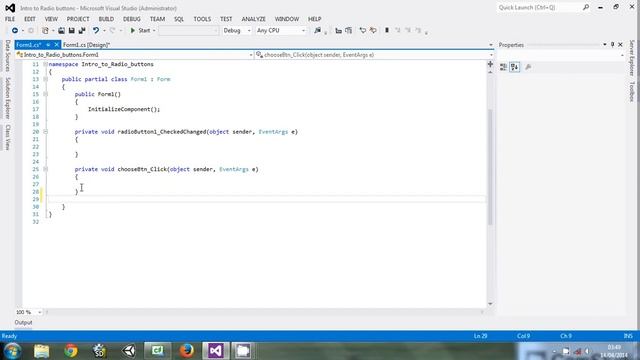Image resolution: width=640 pixels, height=360 pixels.
Task: Open the Server Explorer side tab
Action: click(x=631, y=58)
